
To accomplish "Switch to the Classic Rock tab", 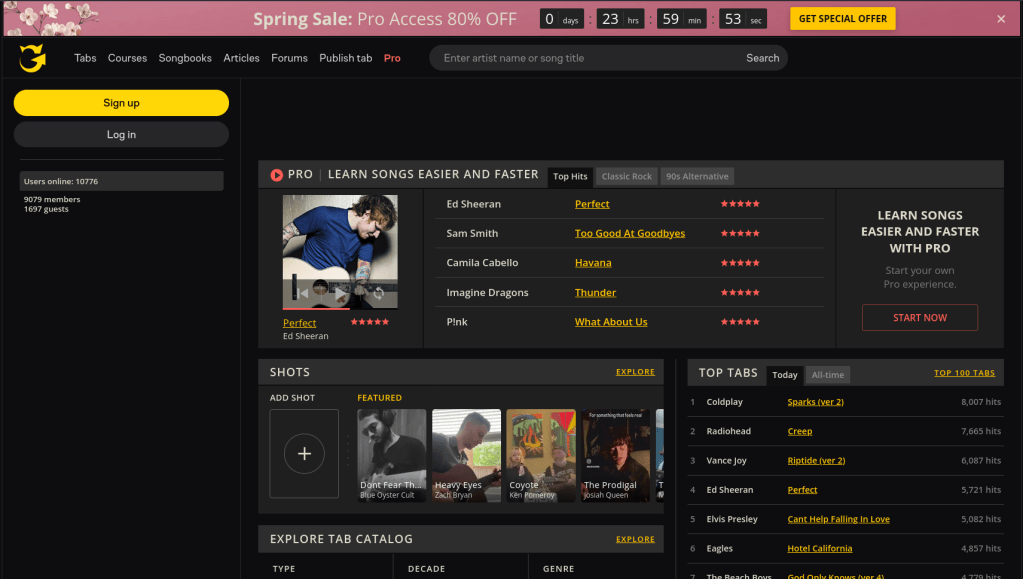I will pyautogui.click(x=627, y=177).
